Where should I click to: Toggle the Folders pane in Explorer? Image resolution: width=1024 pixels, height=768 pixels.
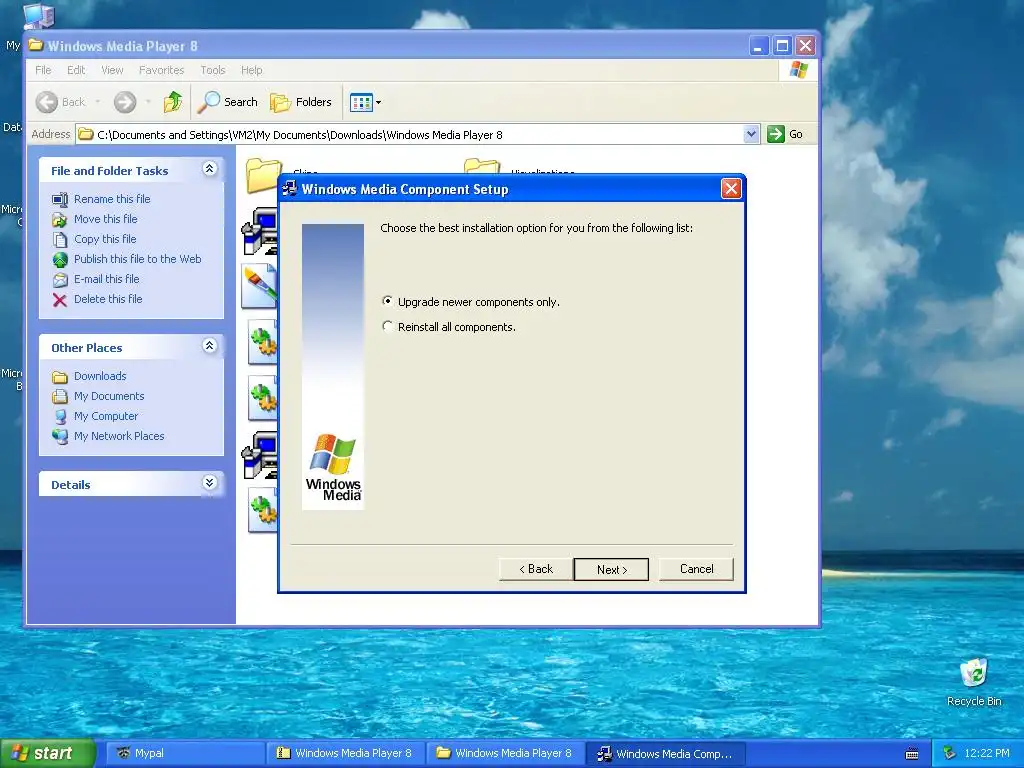pyautogui.click(x=301, y=102)
